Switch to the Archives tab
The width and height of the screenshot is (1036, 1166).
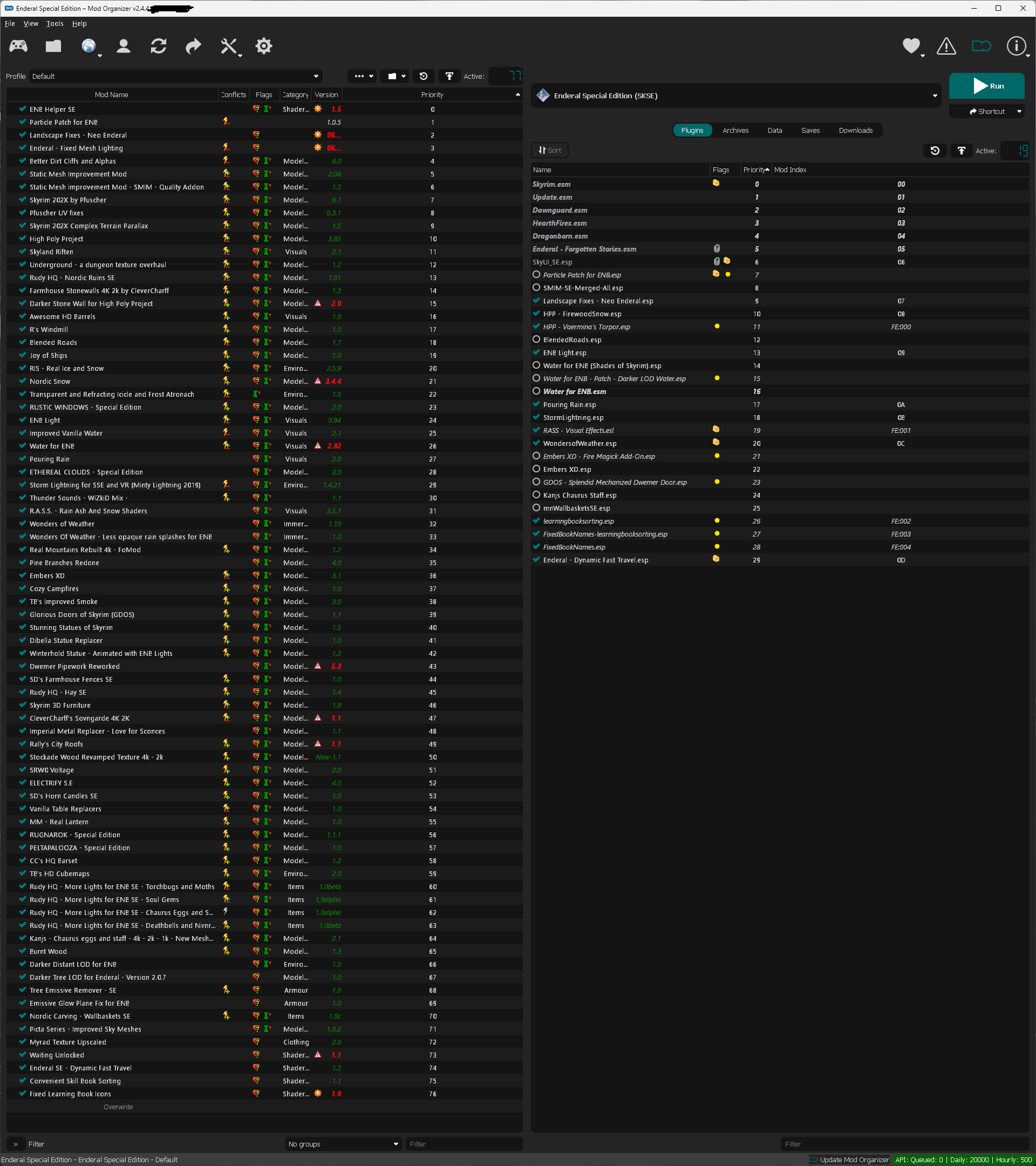click(x=735, y=130)
